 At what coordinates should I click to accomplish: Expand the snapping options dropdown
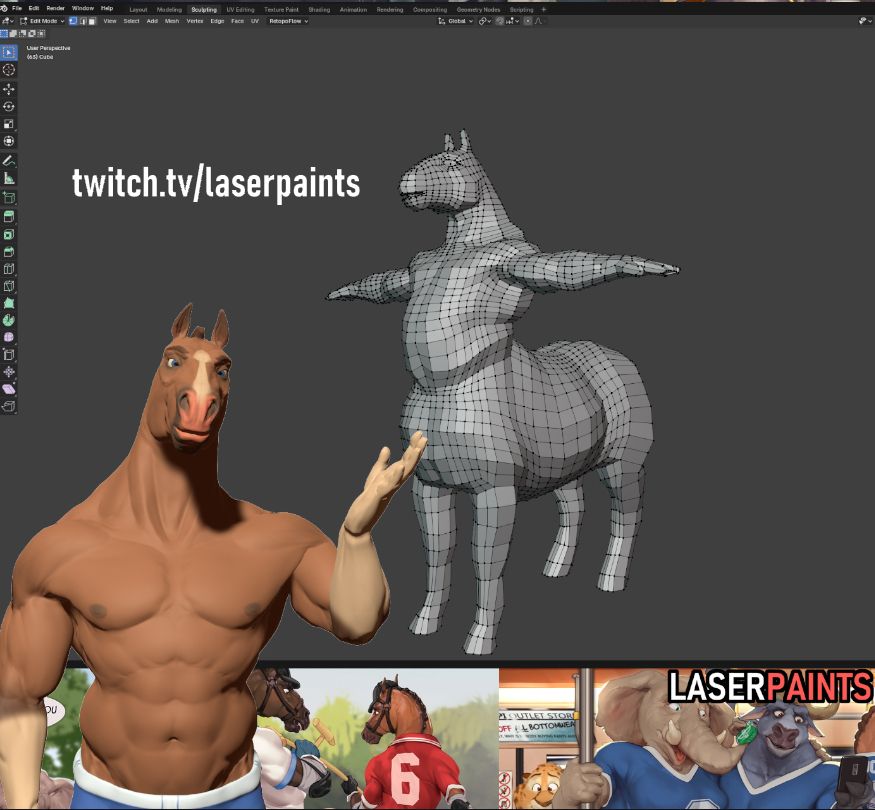coord(512,21)
